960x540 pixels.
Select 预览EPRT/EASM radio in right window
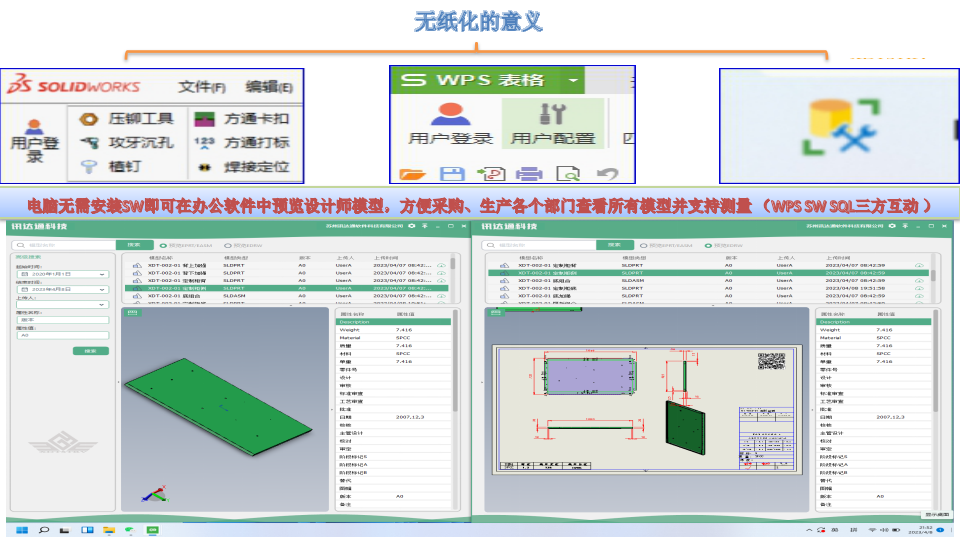click(x=642, y=245)
